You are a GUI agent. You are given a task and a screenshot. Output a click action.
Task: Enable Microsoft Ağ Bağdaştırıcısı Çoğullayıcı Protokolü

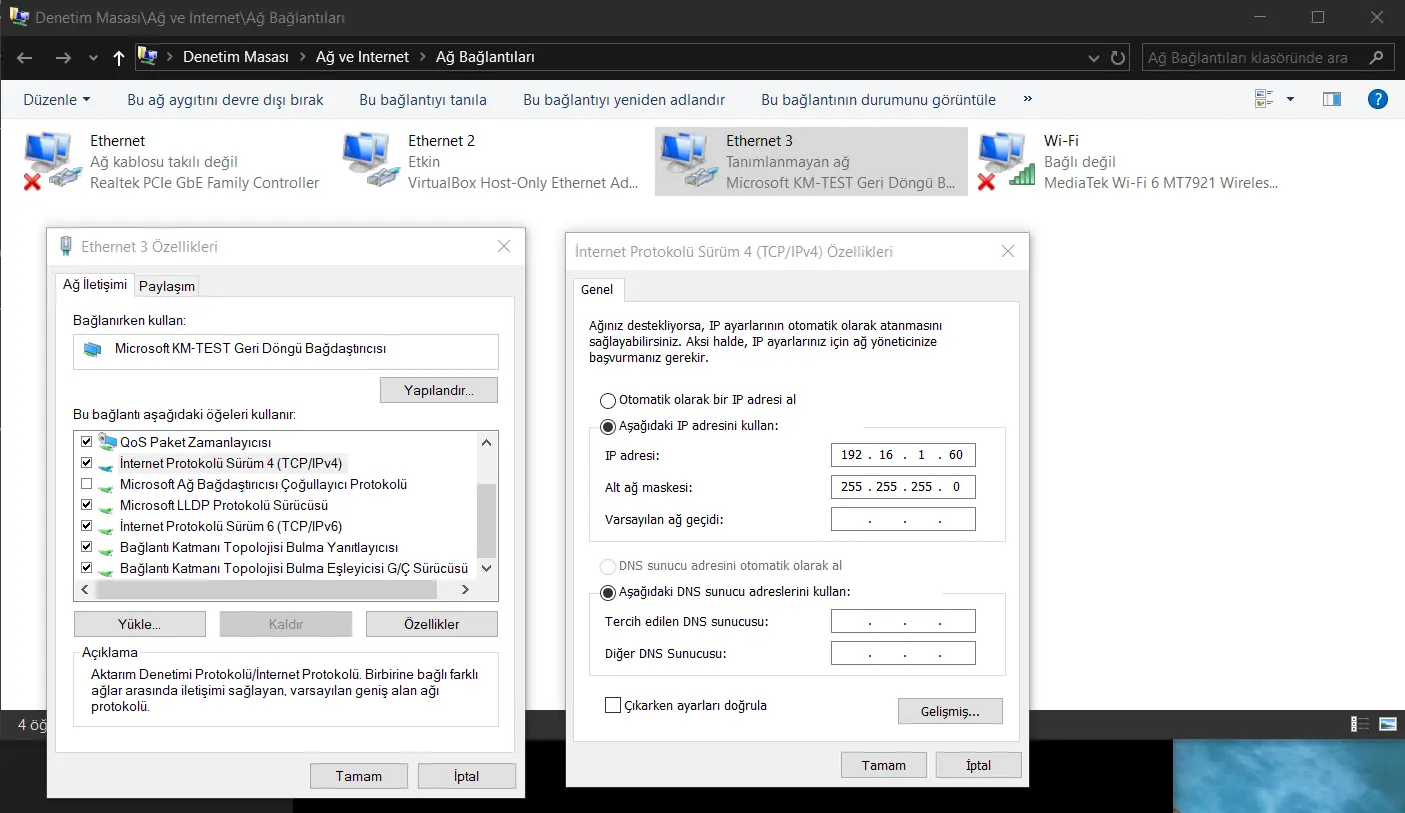[86, 484]
